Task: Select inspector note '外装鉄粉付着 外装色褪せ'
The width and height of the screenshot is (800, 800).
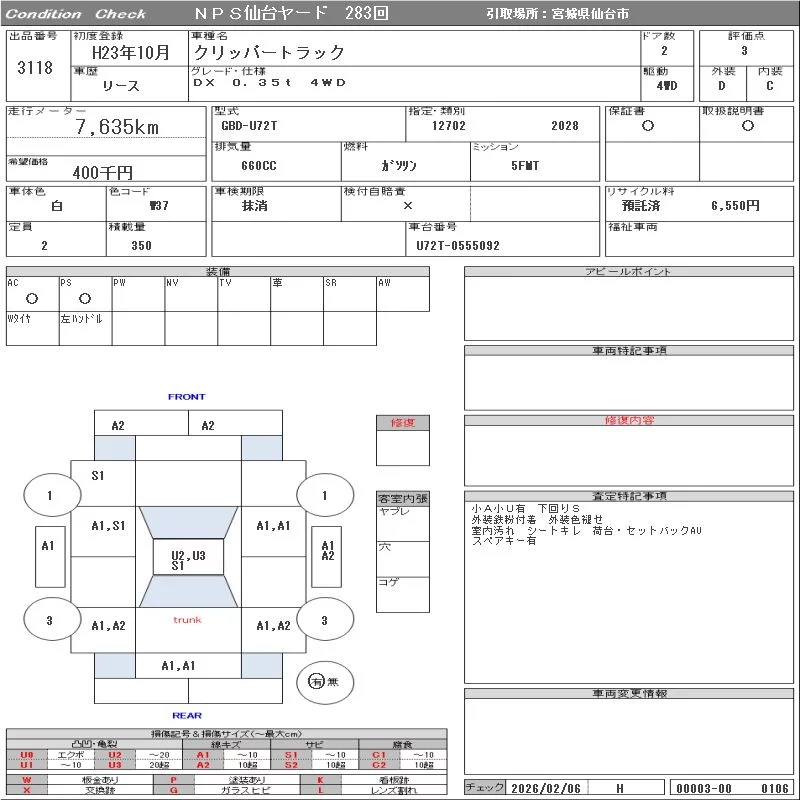Action: tap(537, 519)
